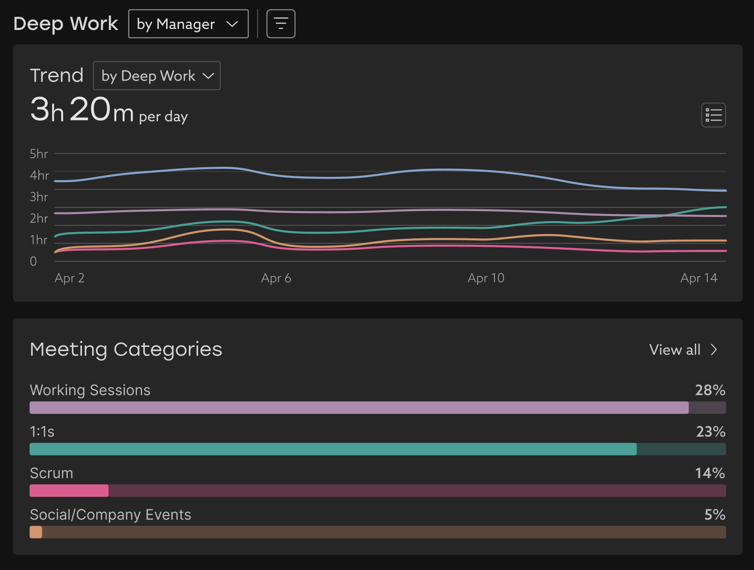754x570 pixels.
Task: Click the Working Sessions category label
Action: point(90,390)
